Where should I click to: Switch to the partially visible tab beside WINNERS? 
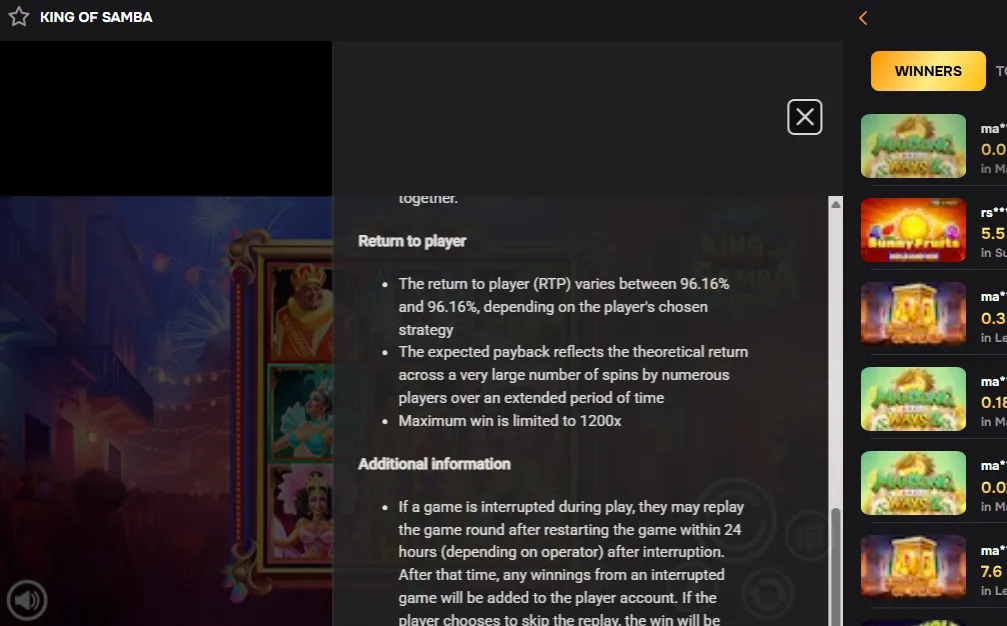[x=1001, y=71]
